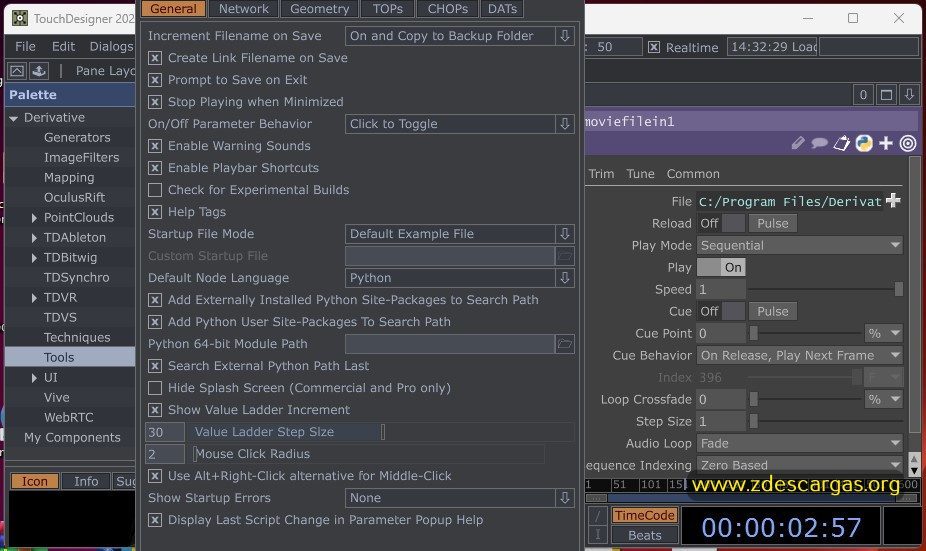Toggle Prompt to Save on Exit
This screenshot has width=926, height=551.
[x=155, y=80]
